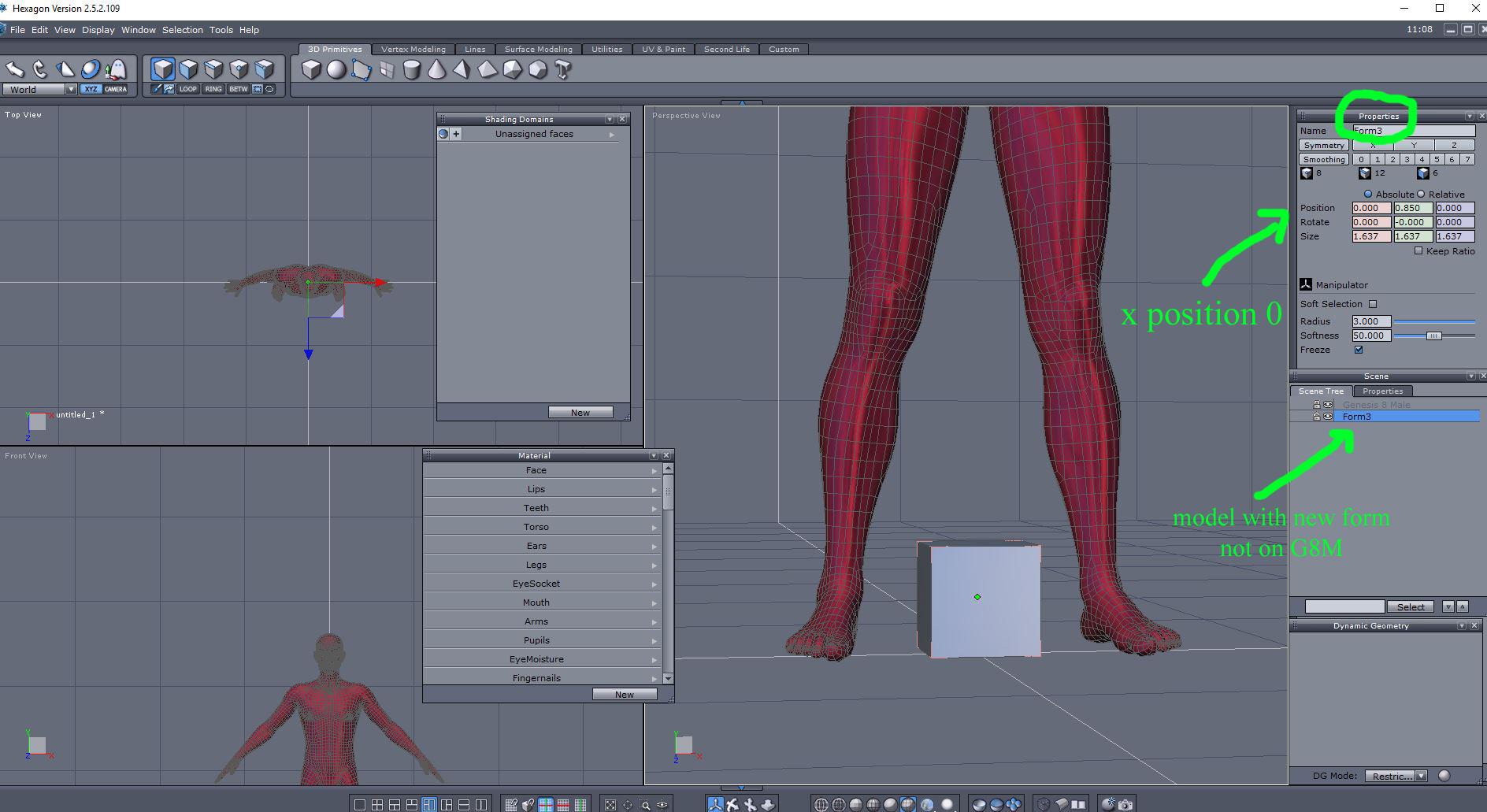Switch to the Utilities tab
This screenshot has height=812, width=1487.
607,49
